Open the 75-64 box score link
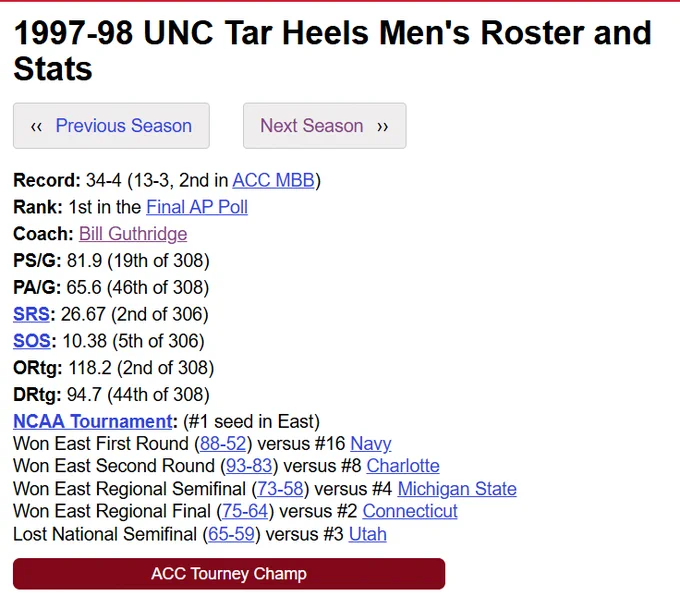Screen dimensions: 680x596 point(245,511)
